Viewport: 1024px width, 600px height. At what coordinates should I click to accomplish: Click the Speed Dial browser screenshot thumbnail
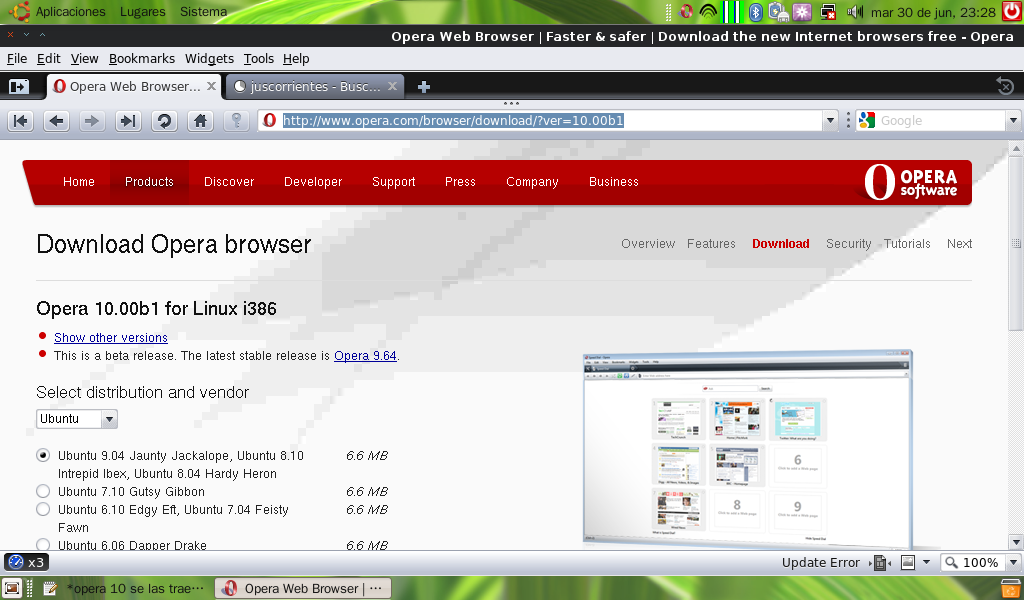(747, 449)
